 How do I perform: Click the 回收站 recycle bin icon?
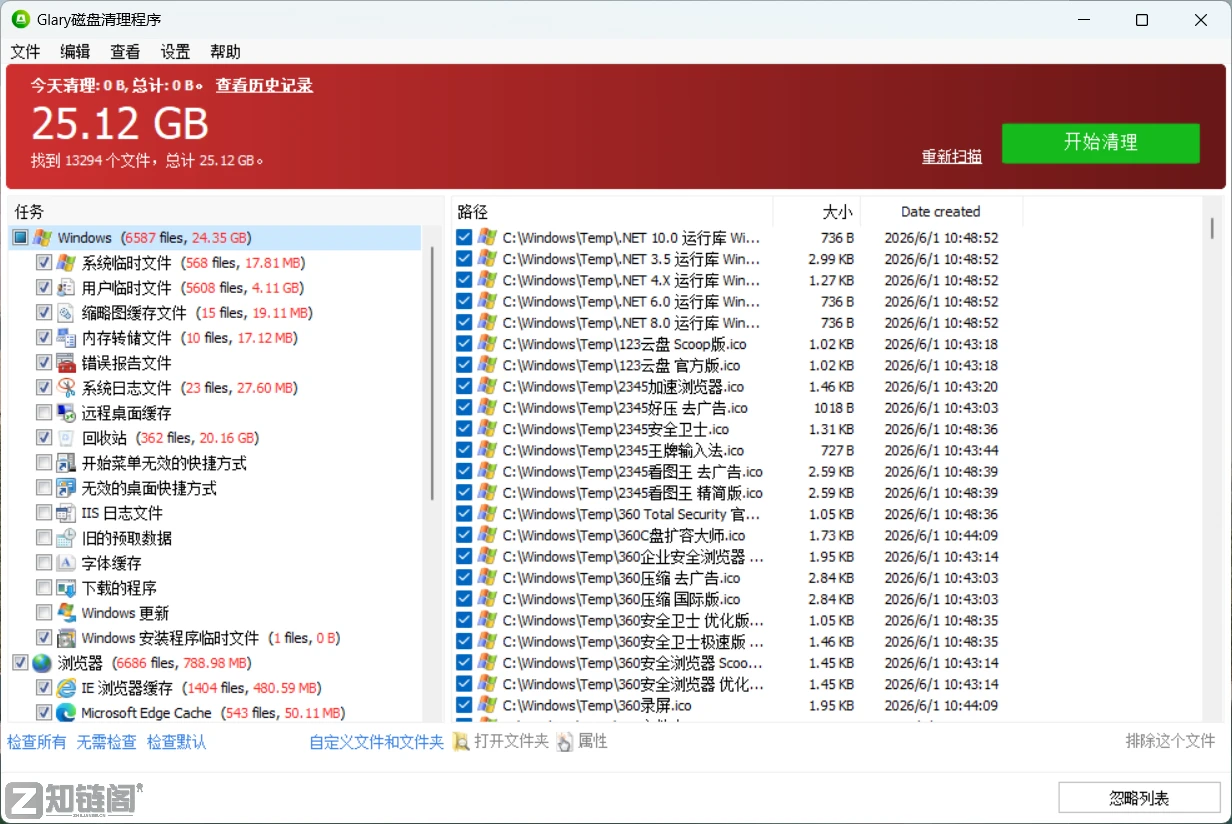(x=66, y=438)
